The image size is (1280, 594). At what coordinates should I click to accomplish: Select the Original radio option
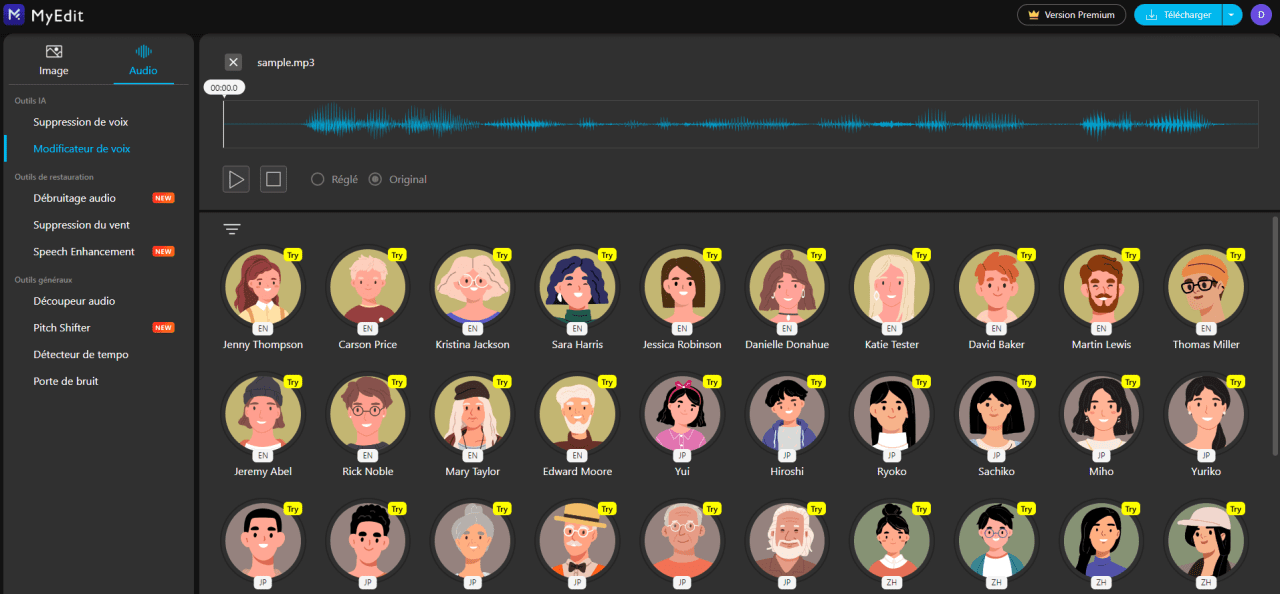pyautogui.click(x=376, y=179)
